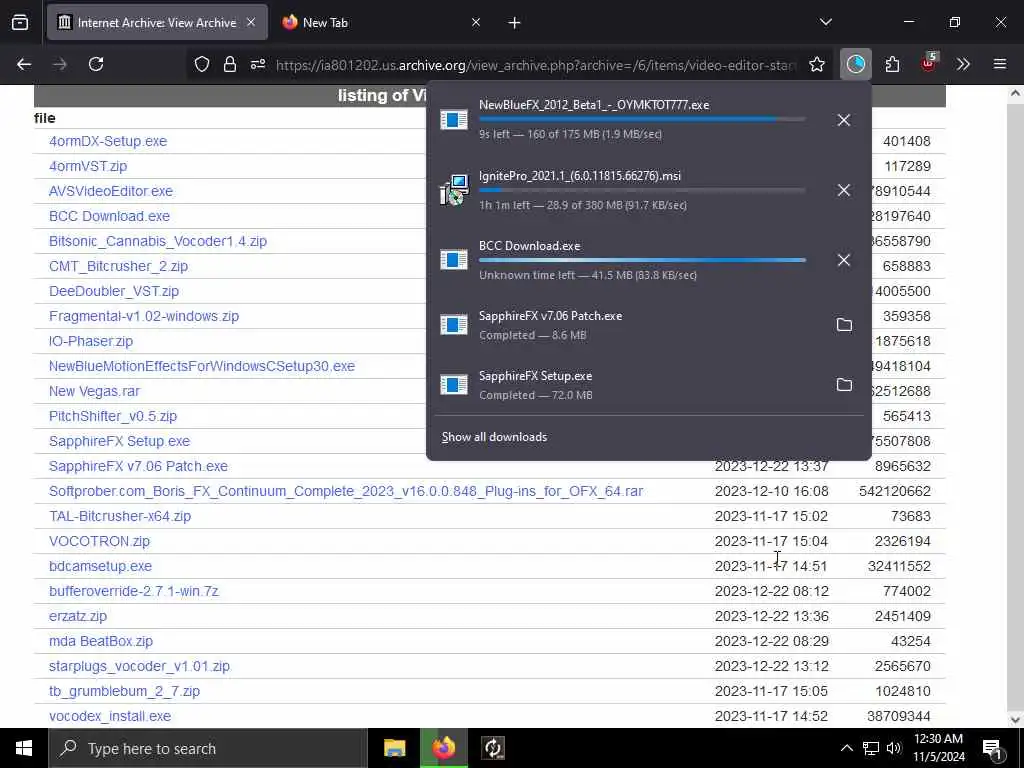
Task: Download 4ormDX-Setup.exe link
Action: 108,141
